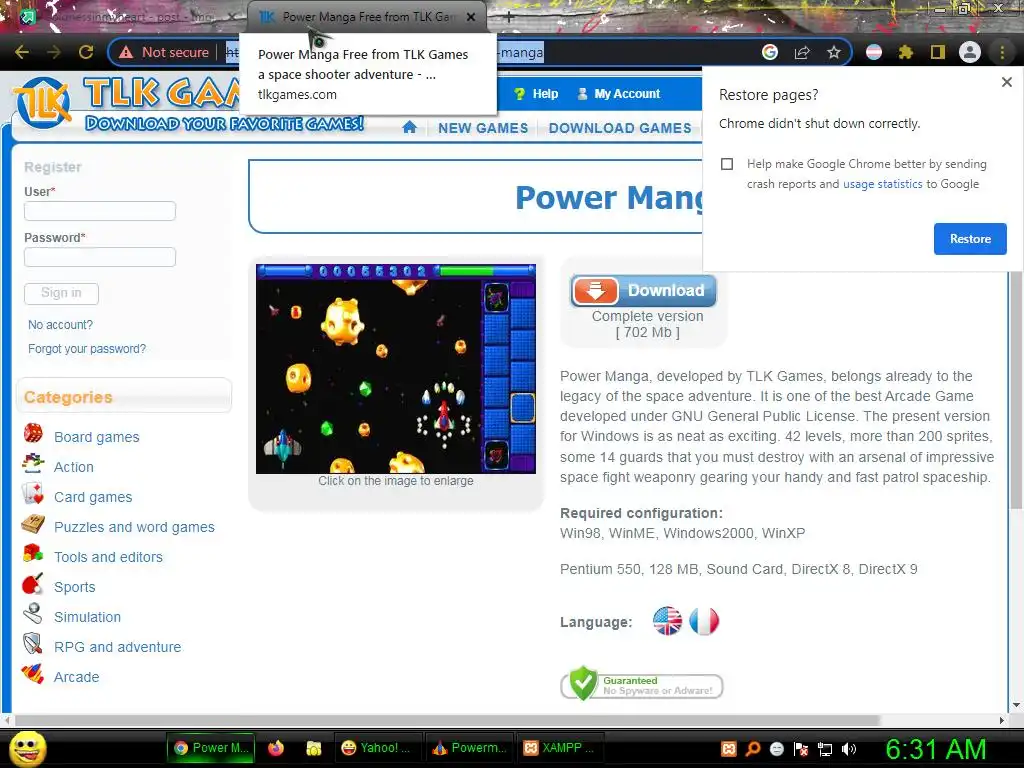Click the striped extension icon beside bookmark star
Screen dimensions: 1024x768
874,52
